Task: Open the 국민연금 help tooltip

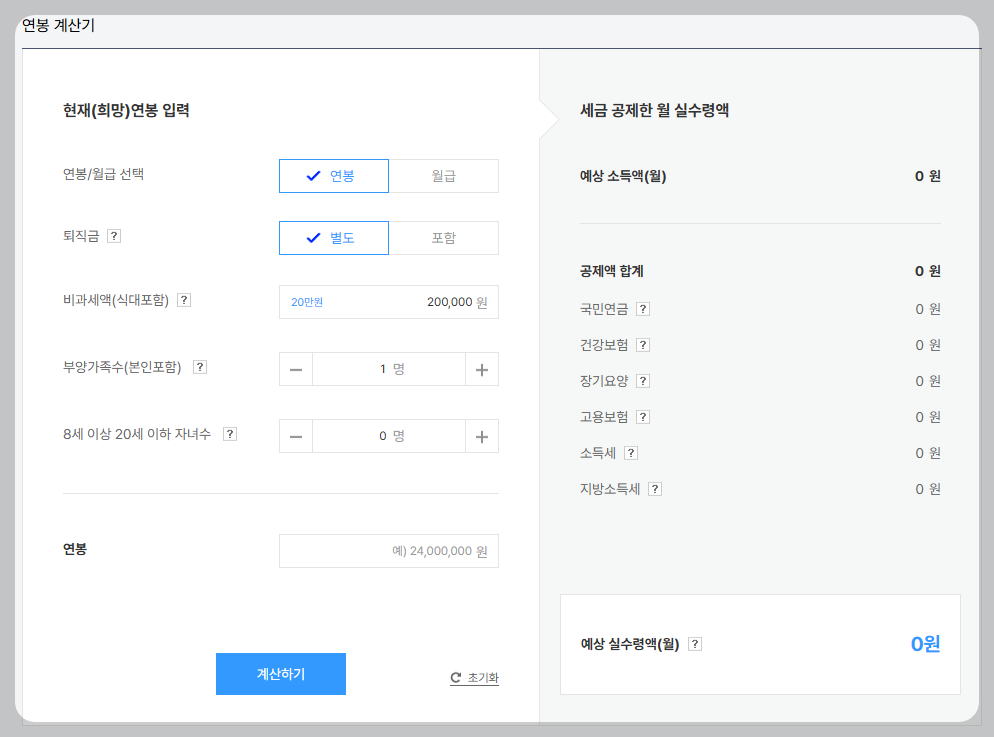Action: [x=641, y=310]
